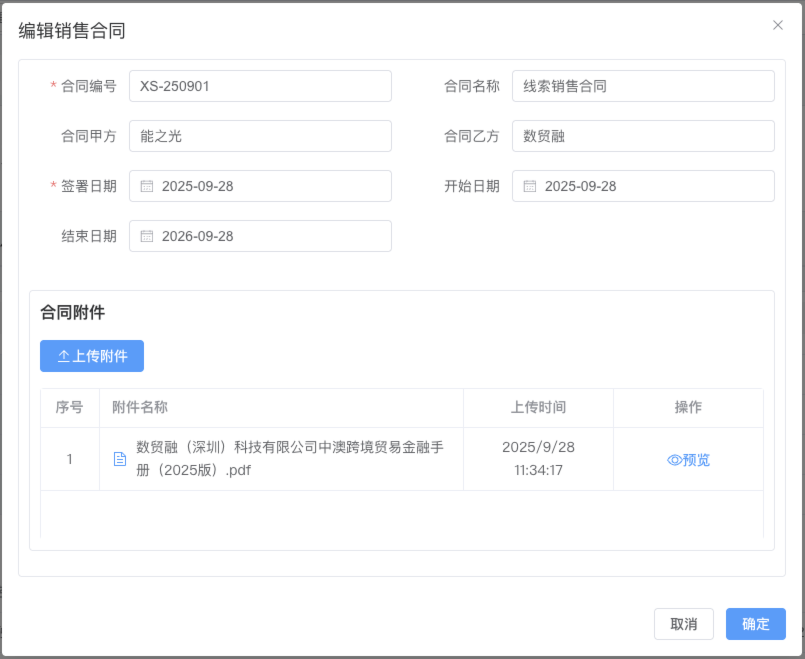The width and height of the screenshot is (805, 659).
Task: Click the upload arrow icon on 上传附件
Action: point(63,356)
